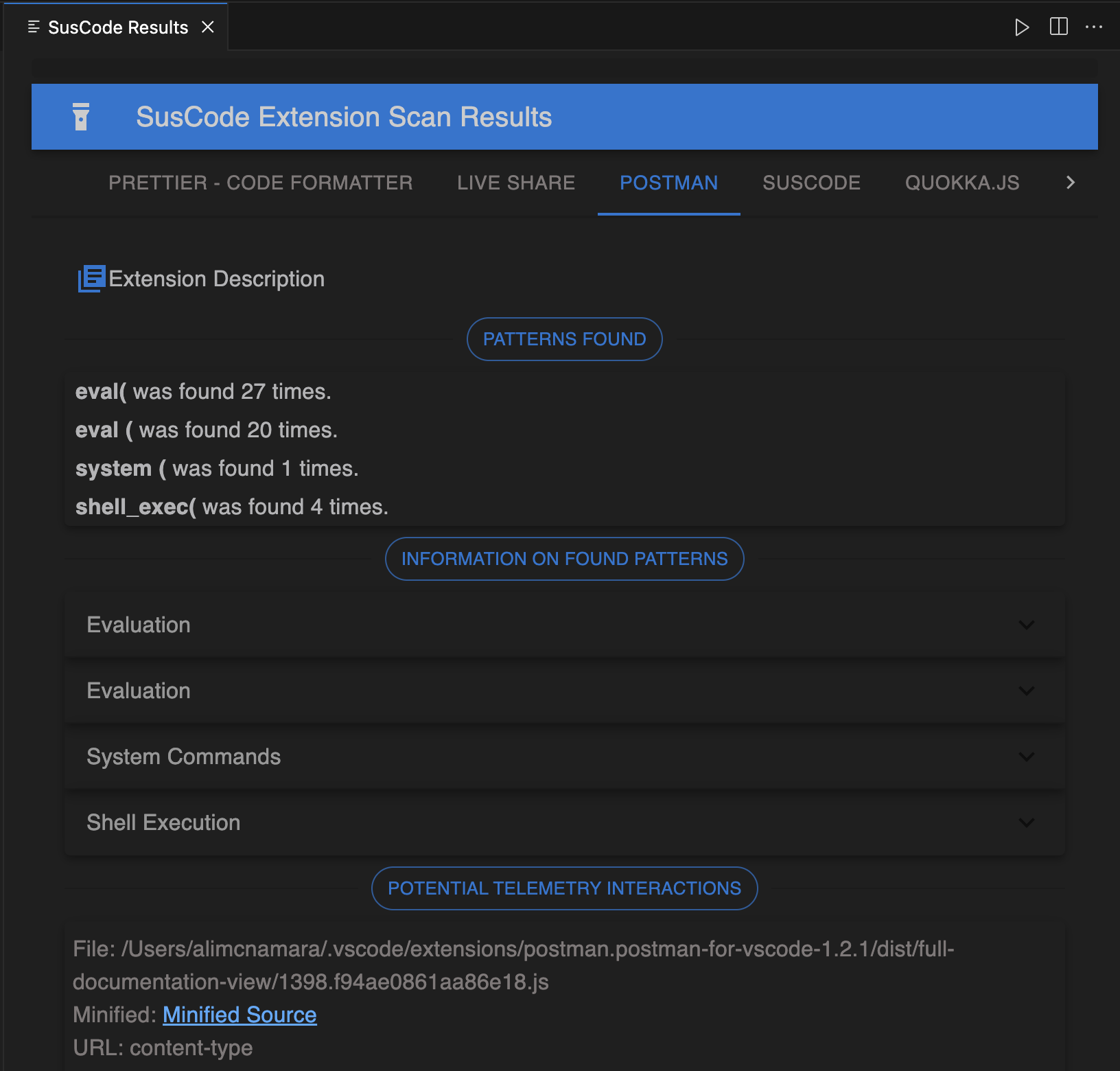Click 'system ( was found 1 times.' line
The width and height of the screenshot is (1120, 1071).
[217, 468]
